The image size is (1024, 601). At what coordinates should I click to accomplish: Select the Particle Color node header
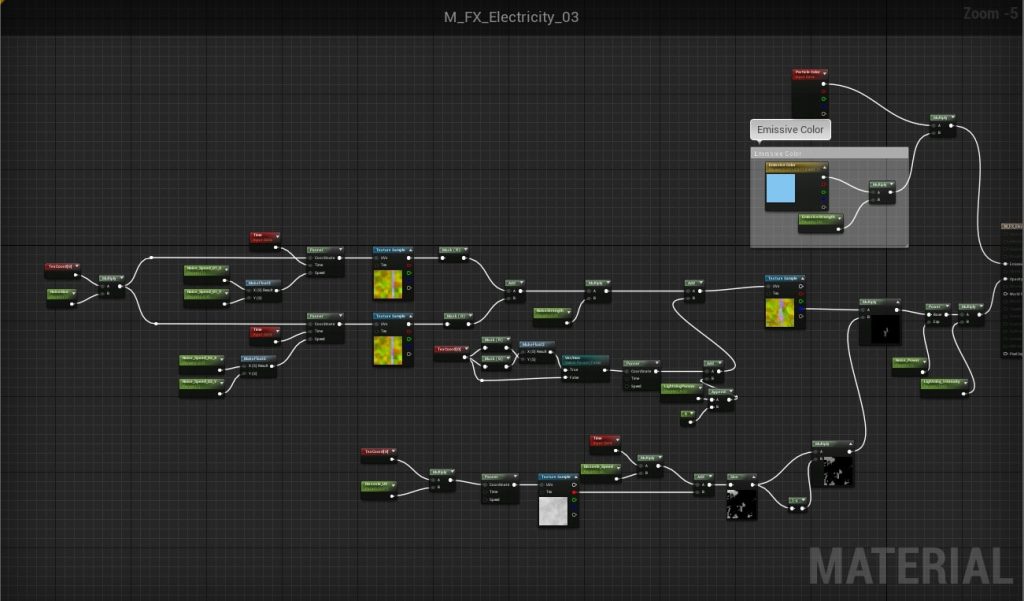point(810,74)
